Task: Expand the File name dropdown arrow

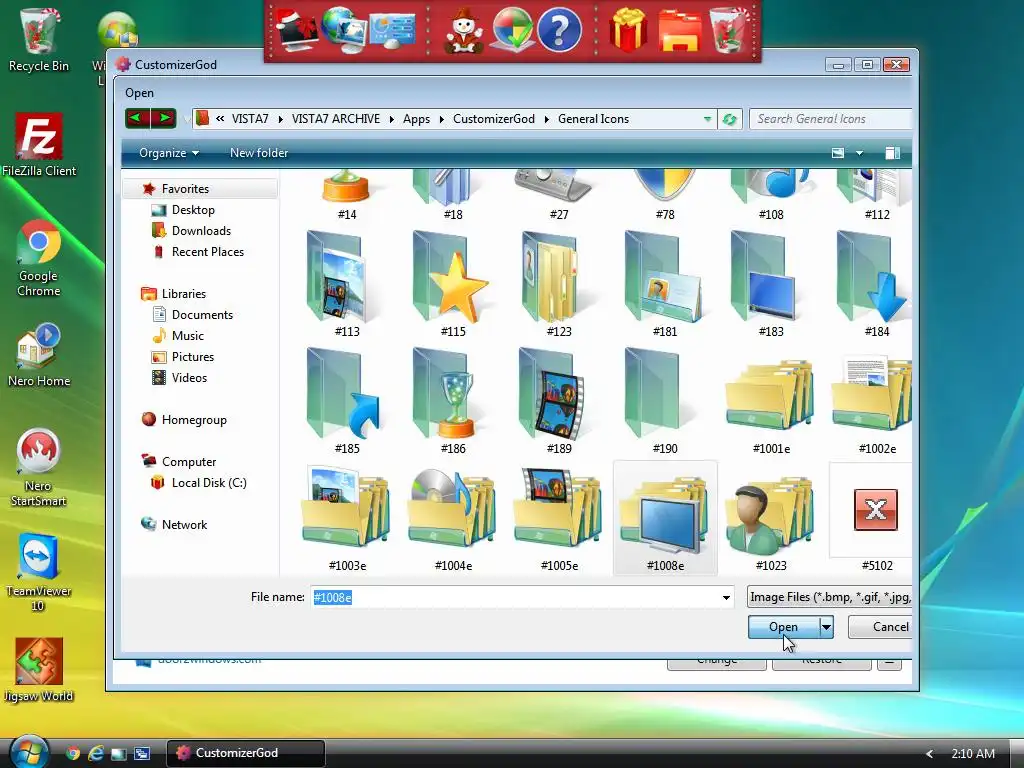Action: click(726, 598)
